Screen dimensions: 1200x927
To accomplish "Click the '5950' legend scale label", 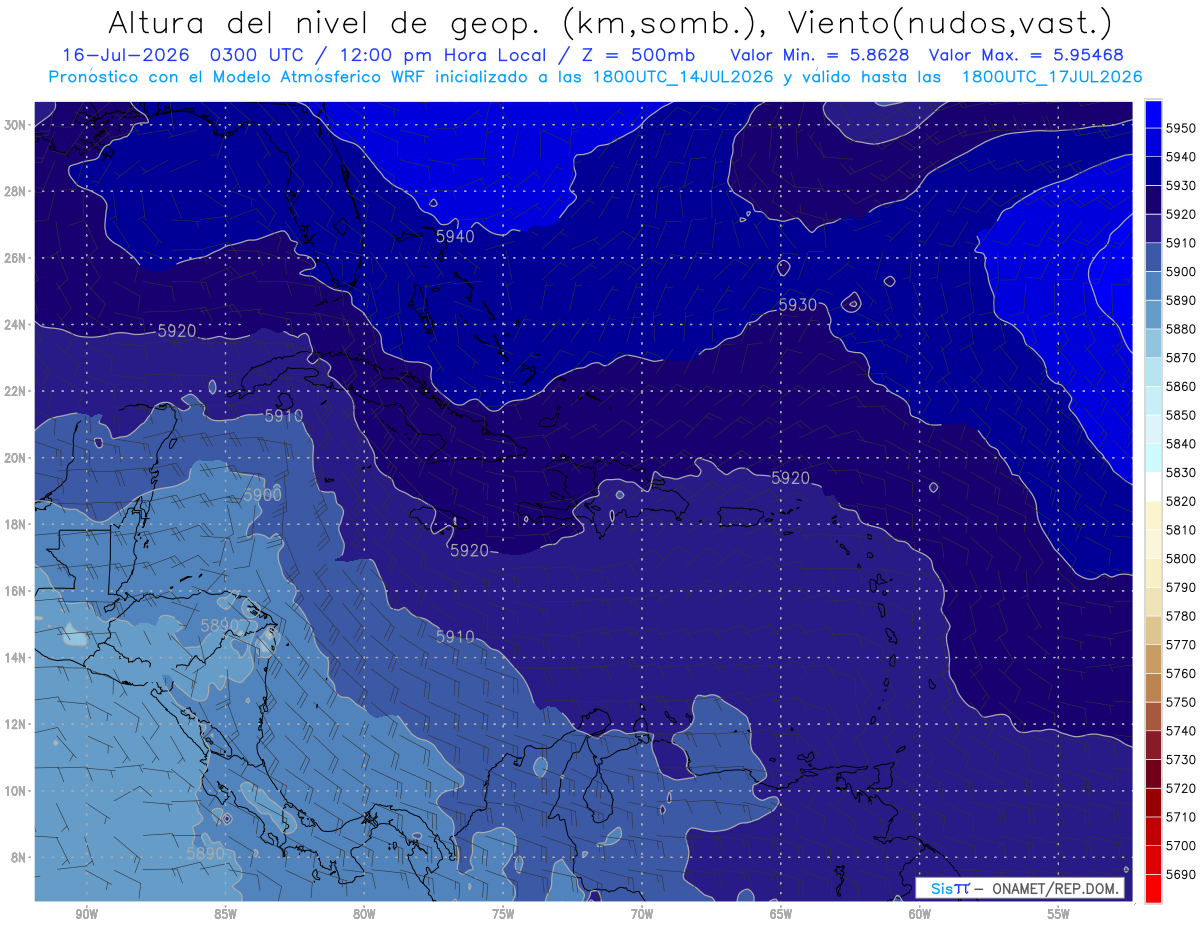I will pos(1181,128).
